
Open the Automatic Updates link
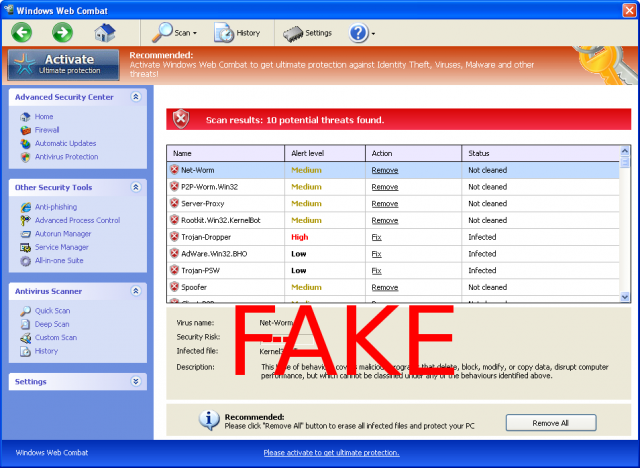[x=65, y=143]
